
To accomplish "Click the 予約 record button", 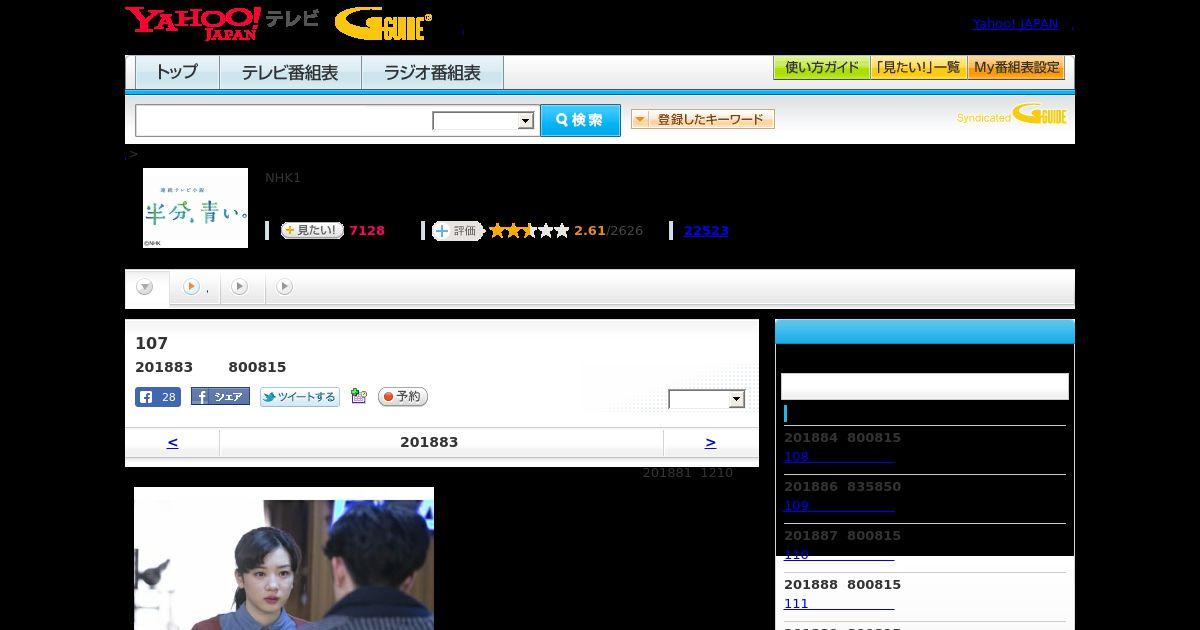I will [x=403, y=397].
